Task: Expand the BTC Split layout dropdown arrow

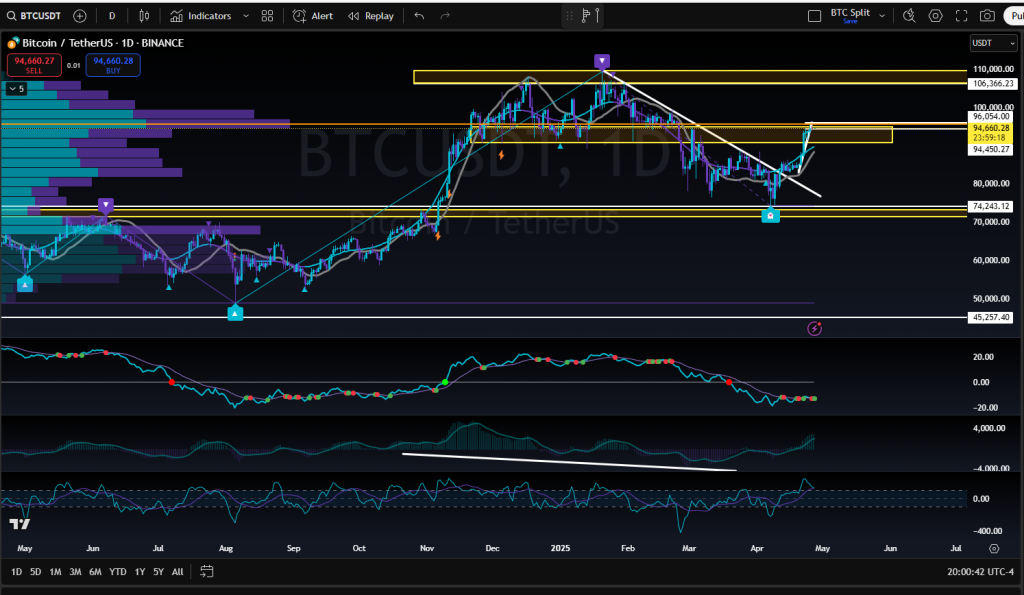Action: pos(882,16)
